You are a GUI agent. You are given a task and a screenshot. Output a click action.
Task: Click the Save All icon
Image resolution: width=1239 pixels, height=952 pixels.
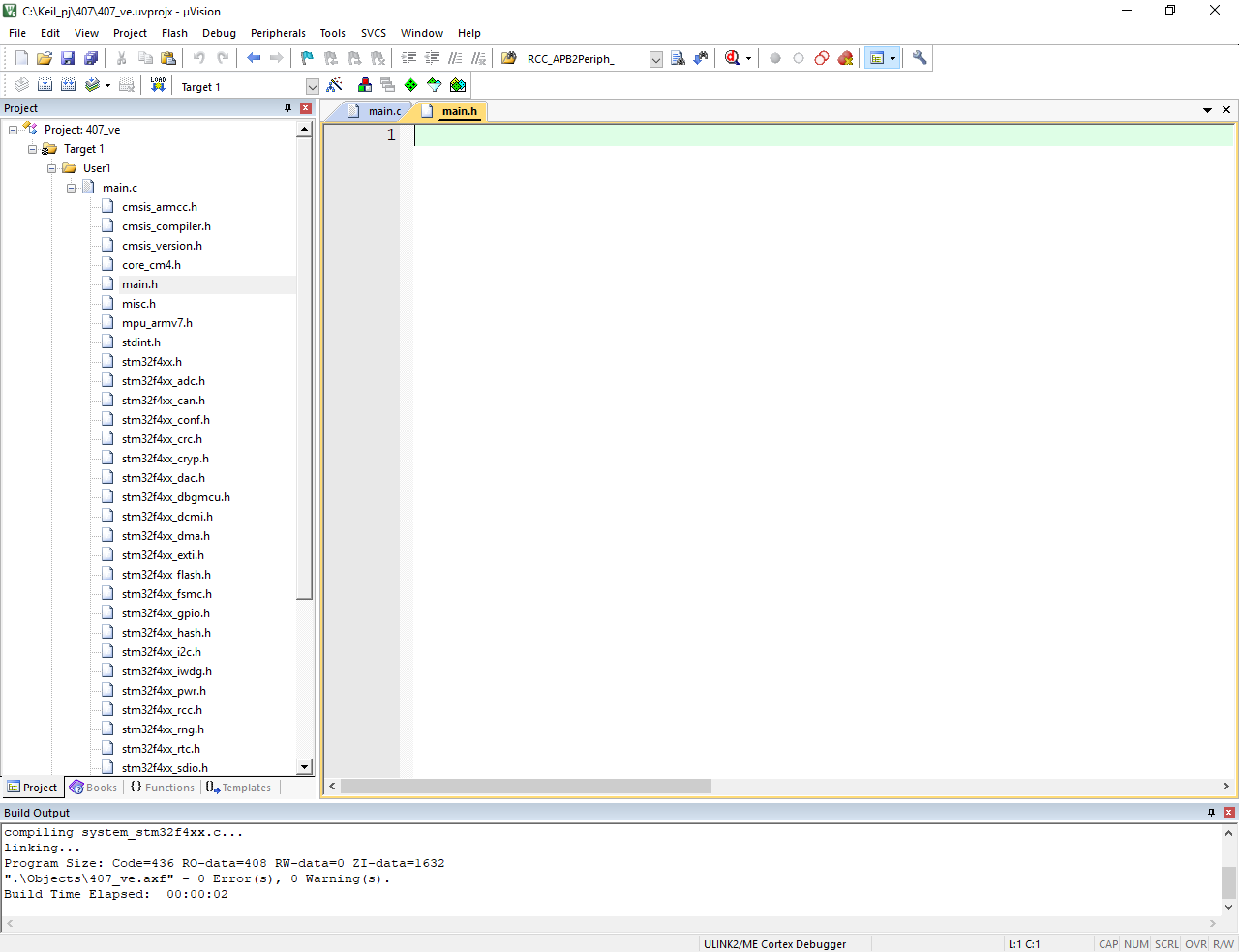[x=91, y=58]
